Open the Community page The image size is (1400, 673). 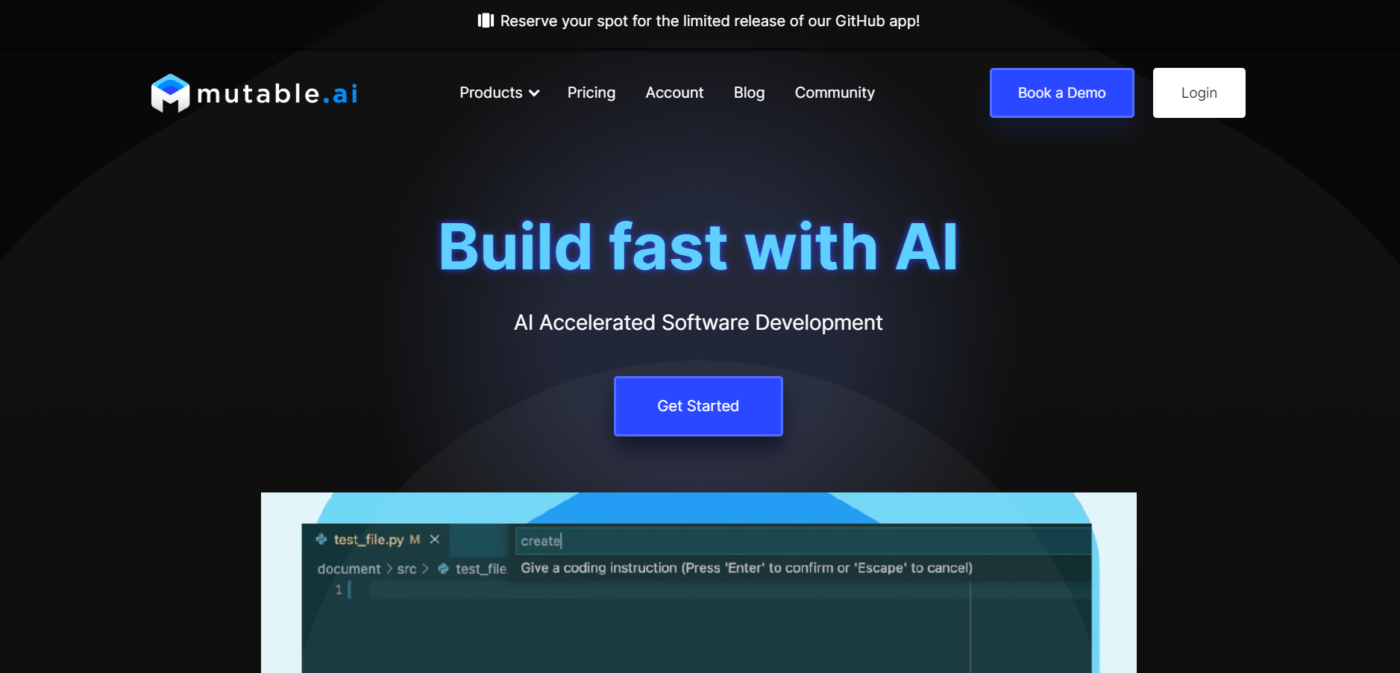point(834,93)
